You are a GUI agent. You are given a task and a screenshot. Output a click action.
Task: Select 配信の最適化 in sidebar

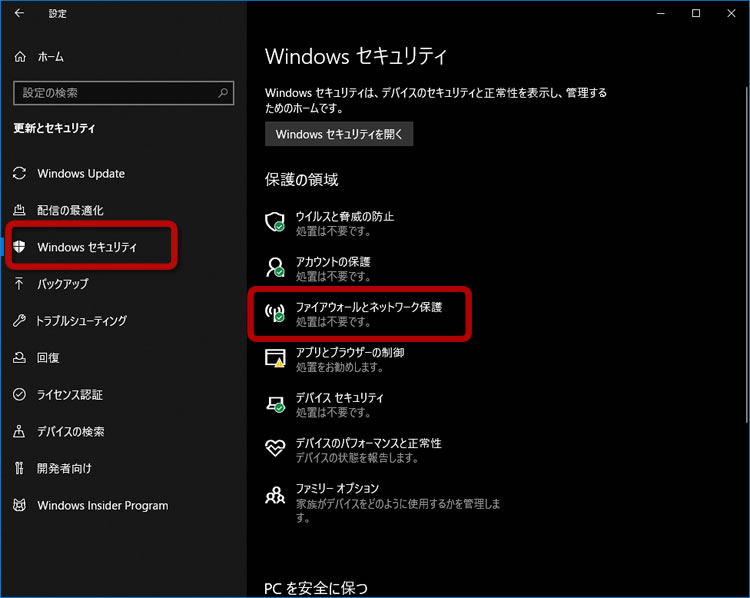[x=70, y=210]
